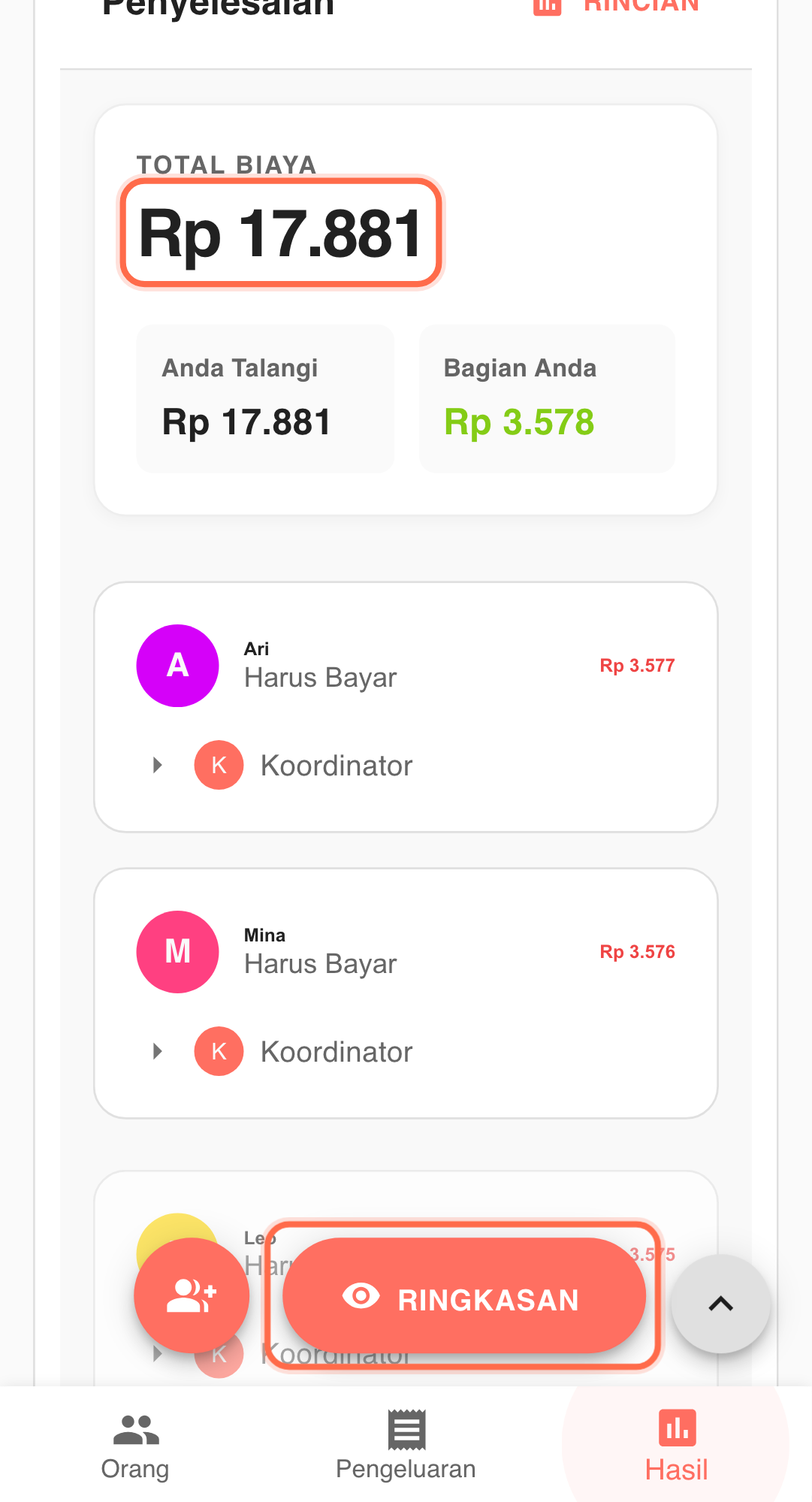The width and height of the screenshot is (812, 1502).
Task: Open the RINCIAN details link
Action: [641, 6]
